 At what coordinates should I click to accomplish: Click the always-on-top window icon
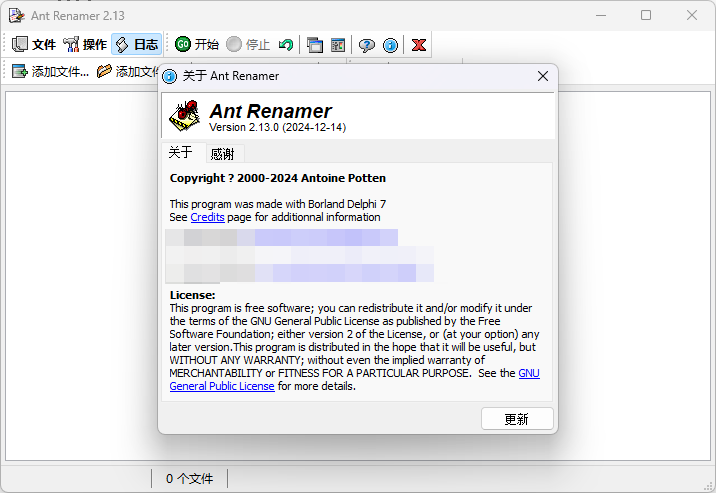[x=315, y=45]
